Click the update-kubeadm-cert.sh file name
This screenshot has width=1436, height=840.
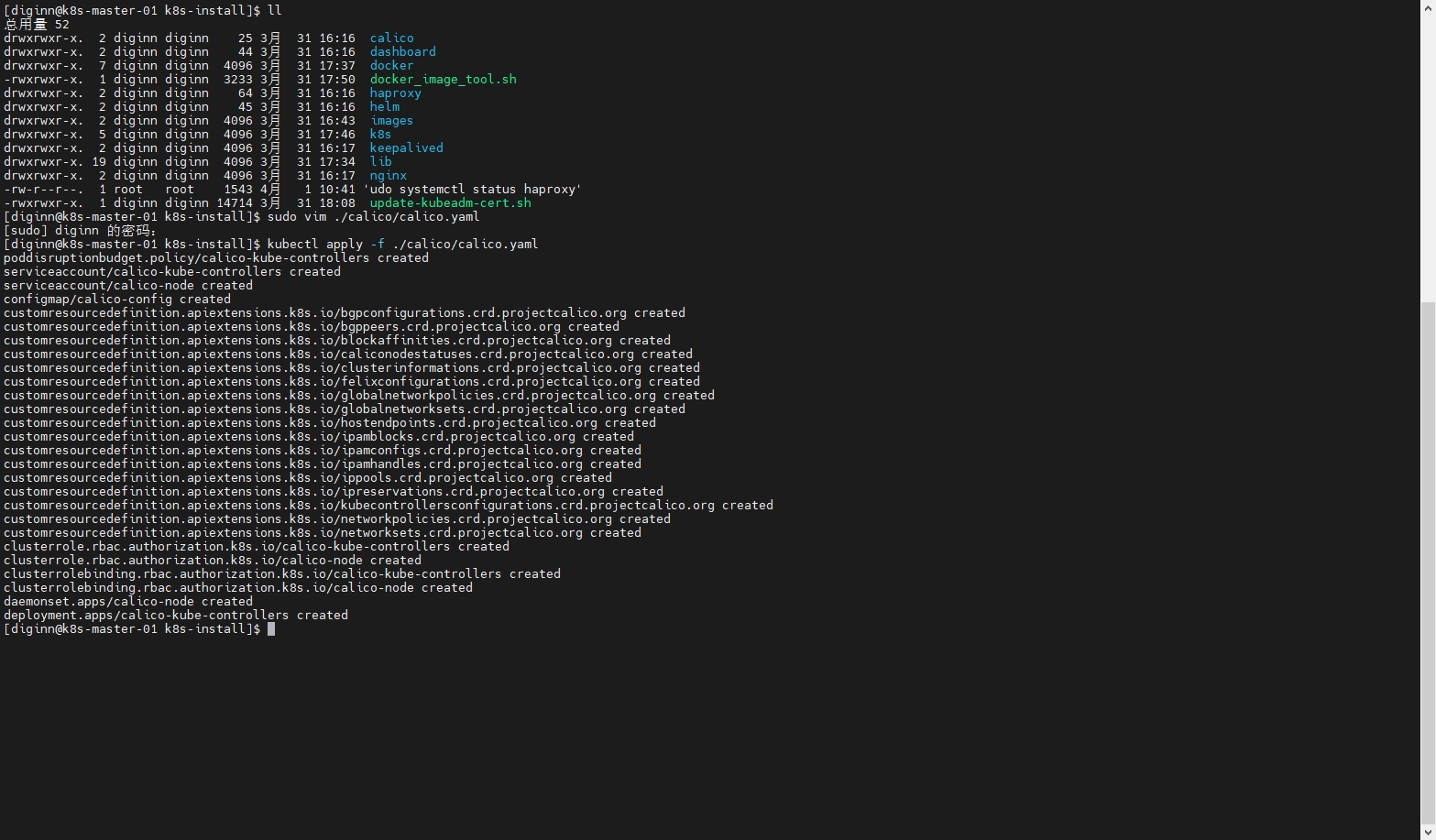pos(450,203)
